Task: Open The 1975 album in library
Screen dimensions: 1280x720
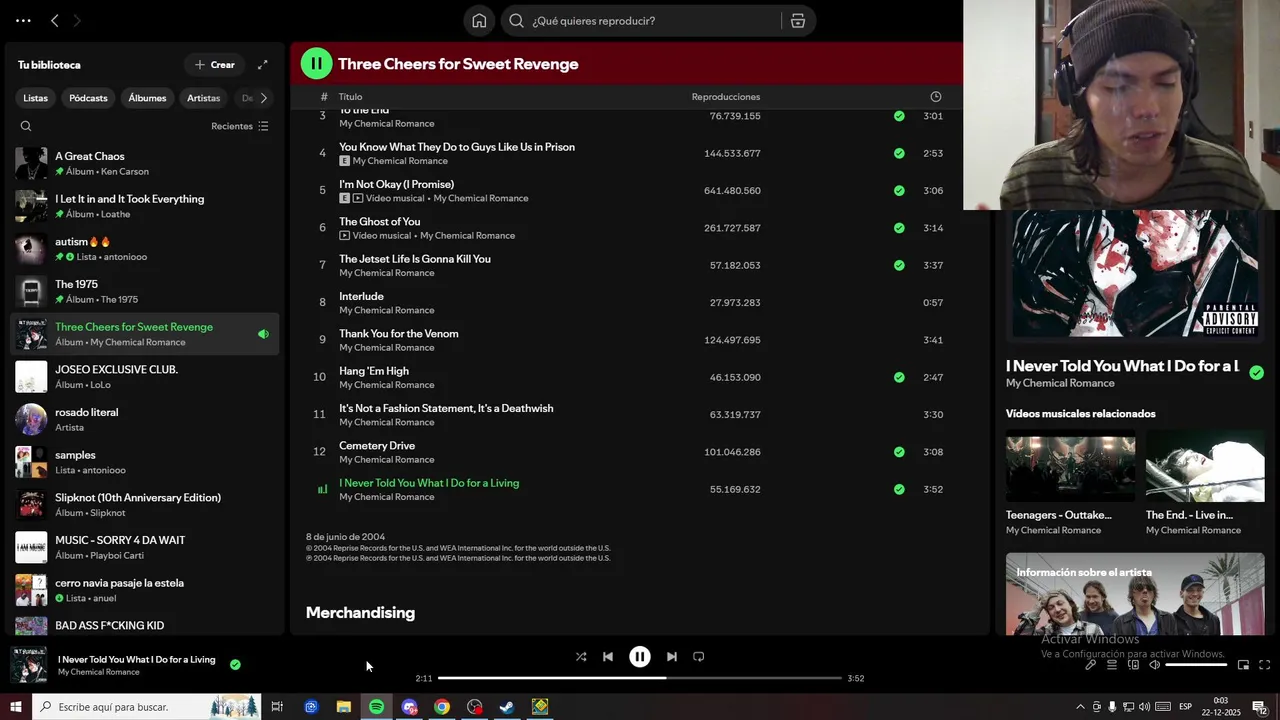Action: pos(145,291)
